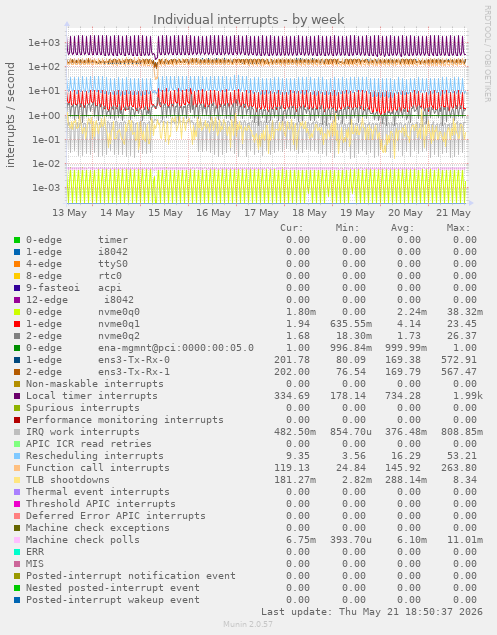The width and height of the screenshot is (497, 635).
Task: Click the cyan ERR legend swatch
Action: coord(17,552)
